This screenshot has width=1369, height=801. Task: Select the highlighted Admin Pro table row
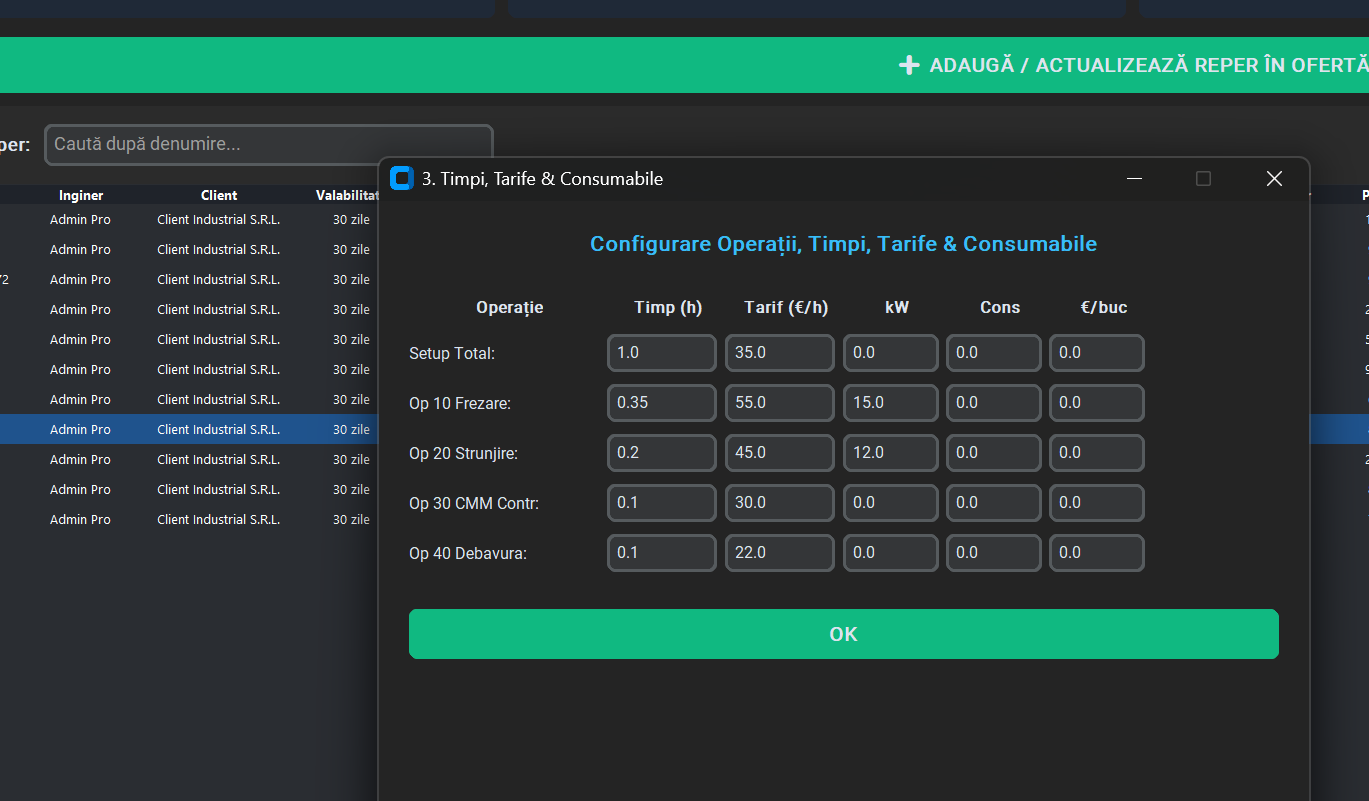tap(189, 429)
